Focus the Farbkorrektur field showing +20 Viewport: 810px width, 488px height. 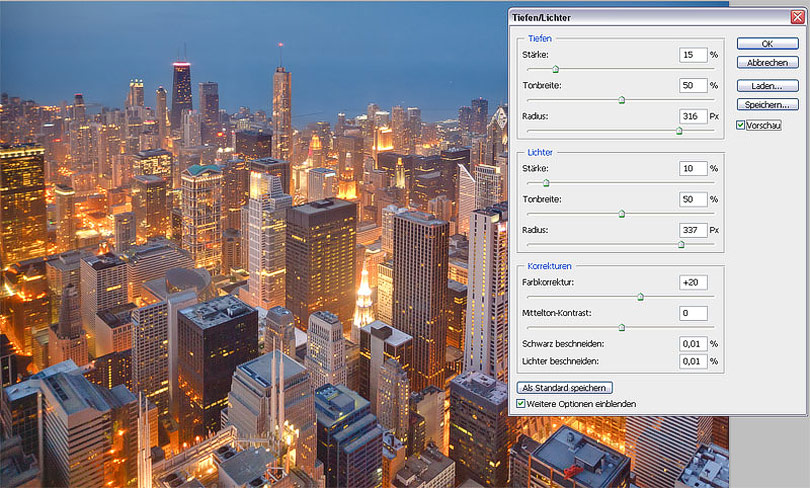(x=693, y=282)
